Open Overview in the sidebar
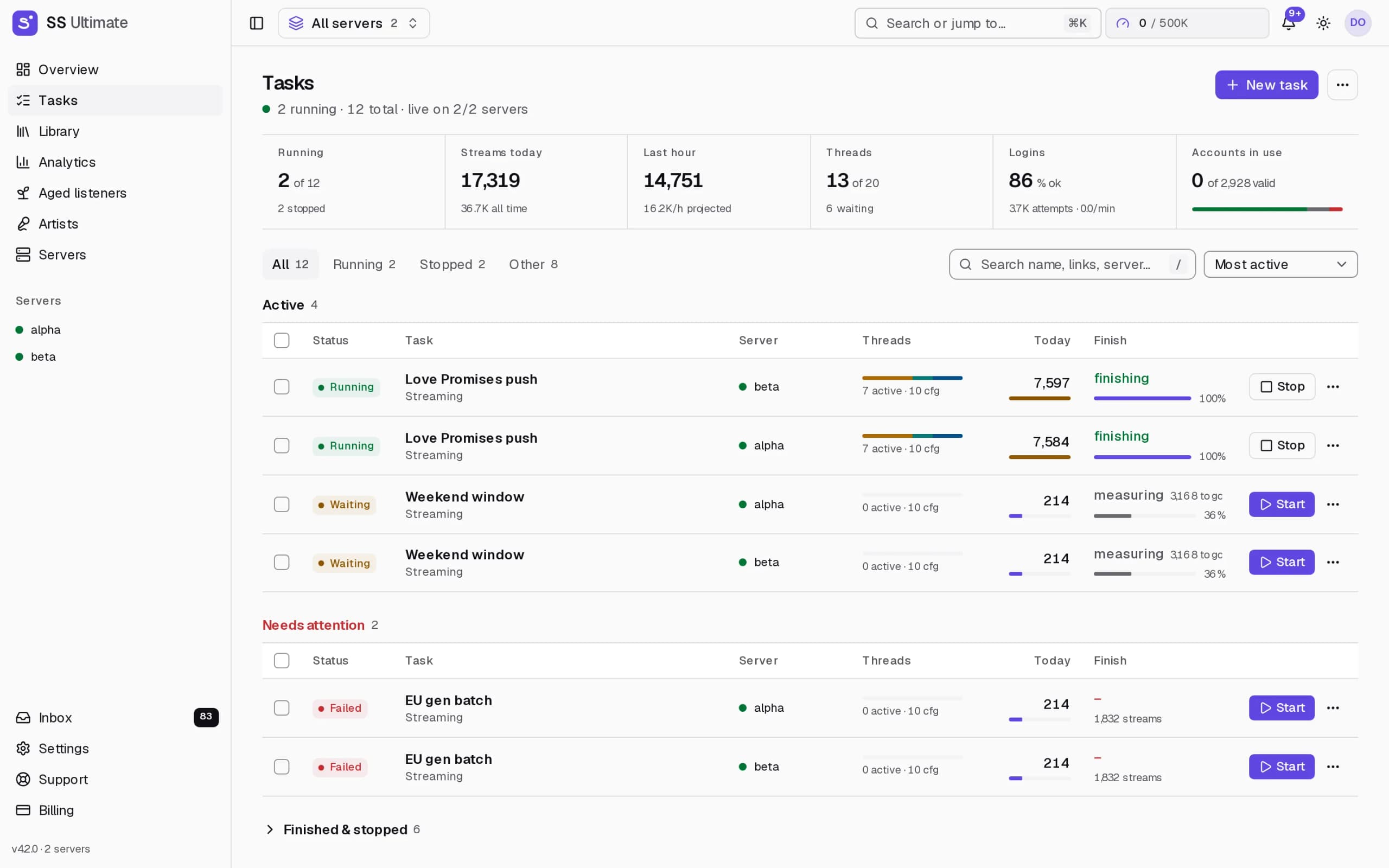 coord(115,69)
